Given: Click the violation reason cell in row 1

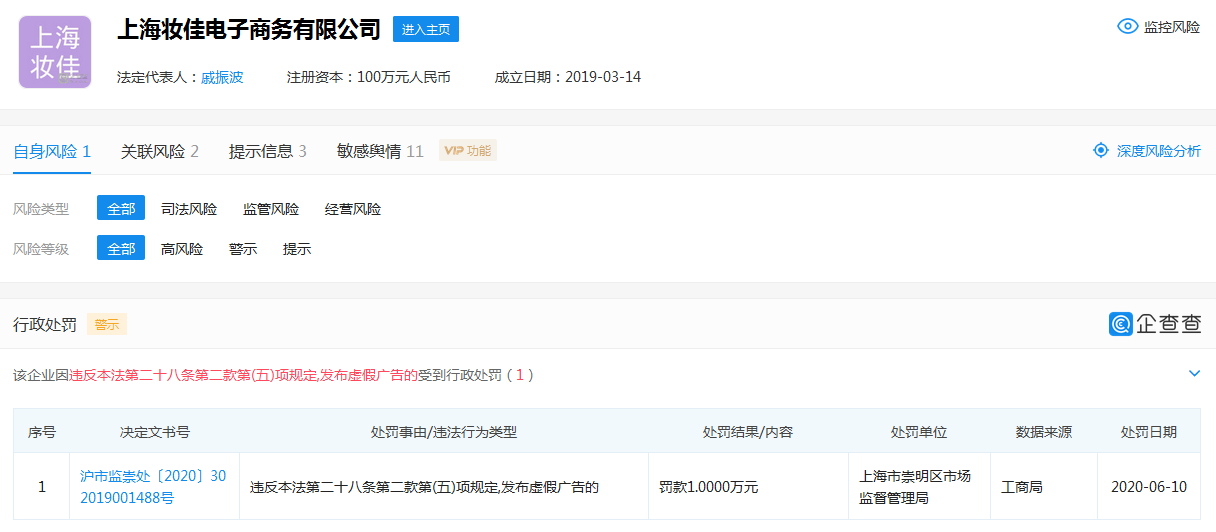Looking at the screenshot, I should pos(444,487).
